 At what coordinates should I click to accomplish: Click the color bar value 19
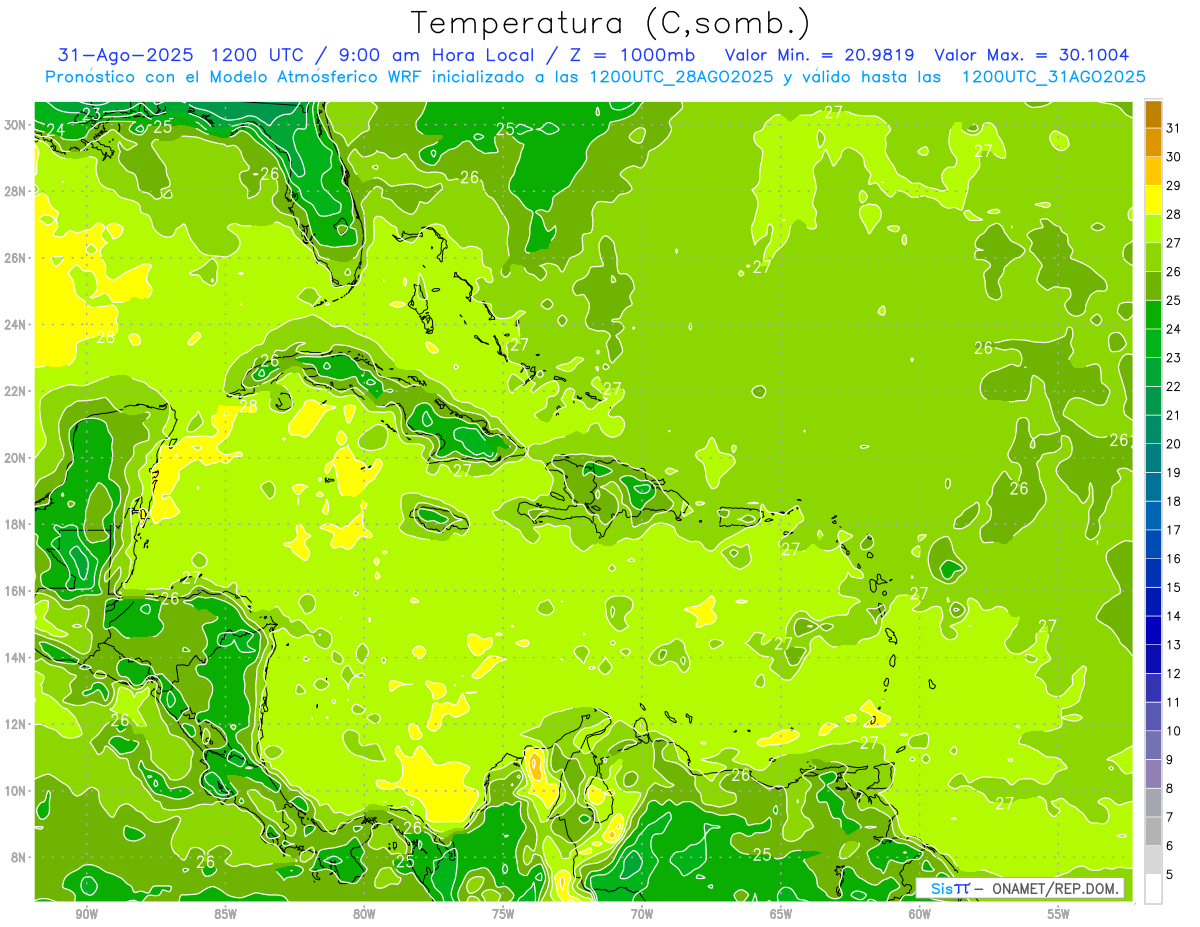click(x=1174, y=472)
